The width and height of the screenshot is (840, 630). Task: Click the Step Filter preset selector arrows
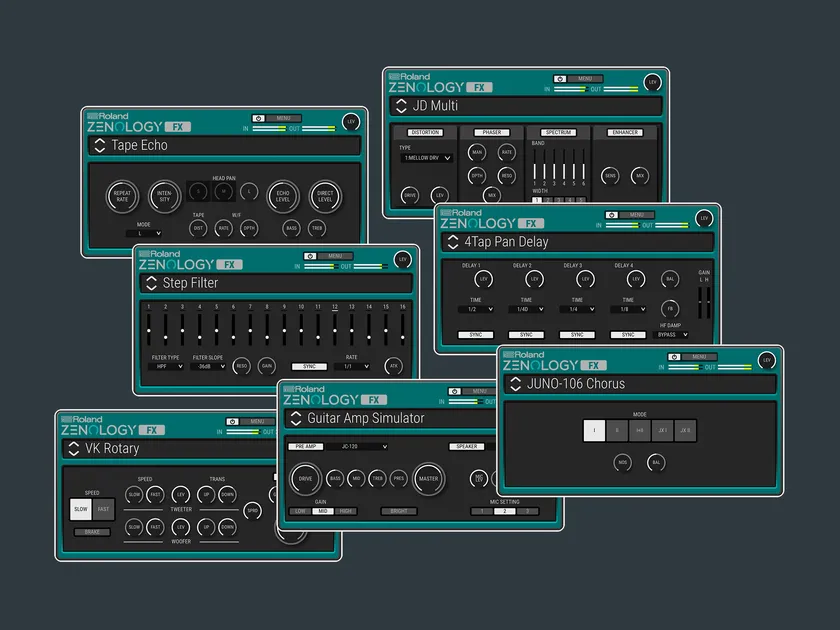click(x=151, y=283)
